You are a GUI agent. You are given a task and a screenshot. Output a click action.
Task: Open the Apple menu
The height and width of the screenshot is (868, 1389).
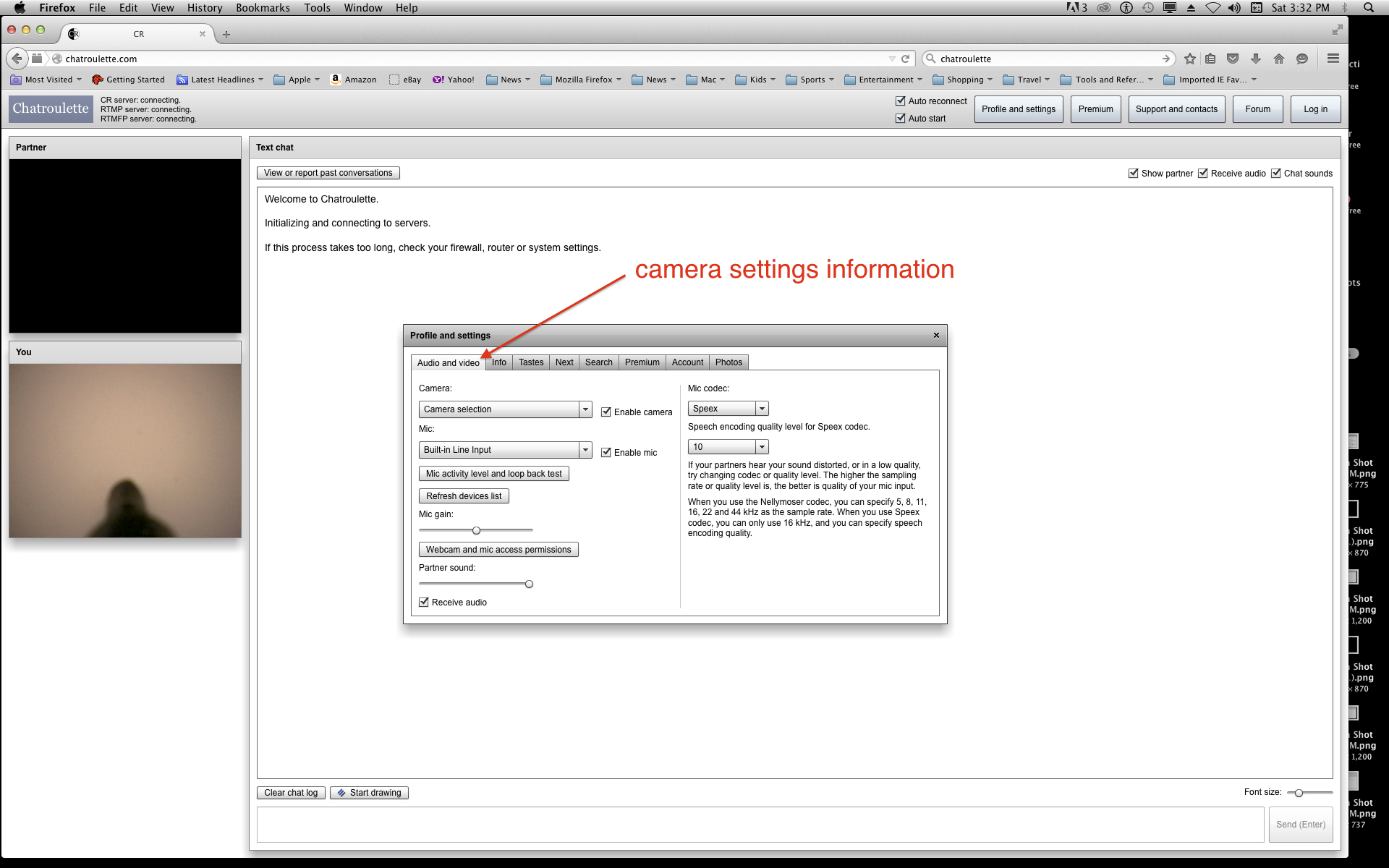[x=20, y=8]
